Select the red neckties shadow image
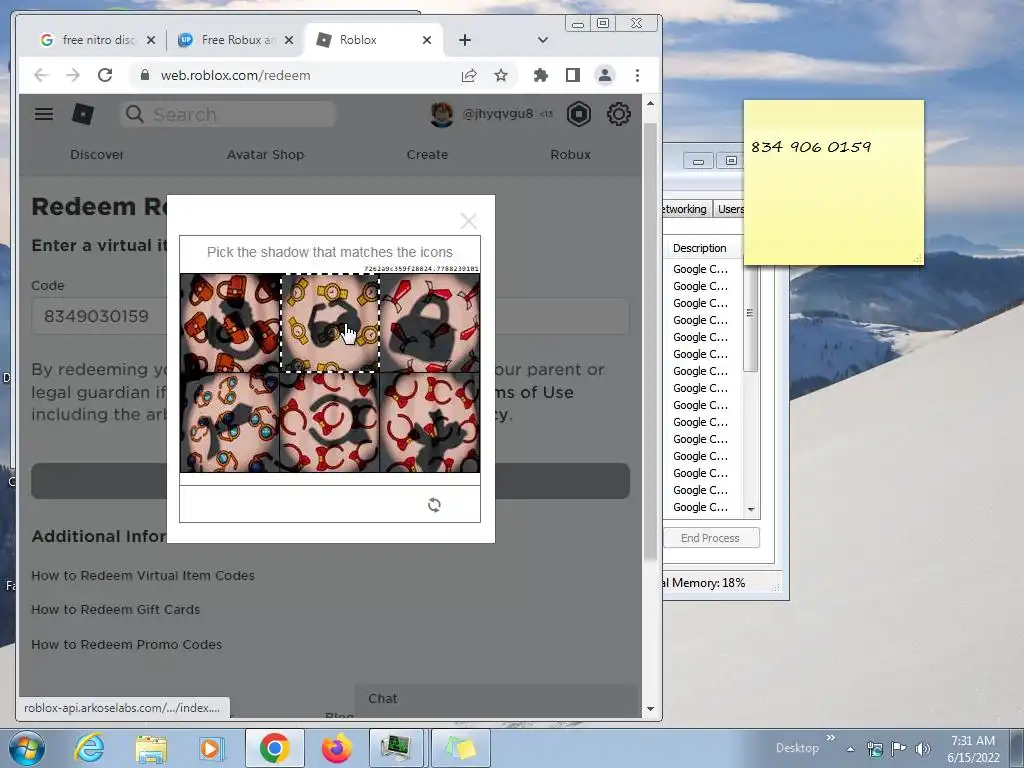Image resolution: width=1024 pixels, height=768 pixels. pos(430,323)
